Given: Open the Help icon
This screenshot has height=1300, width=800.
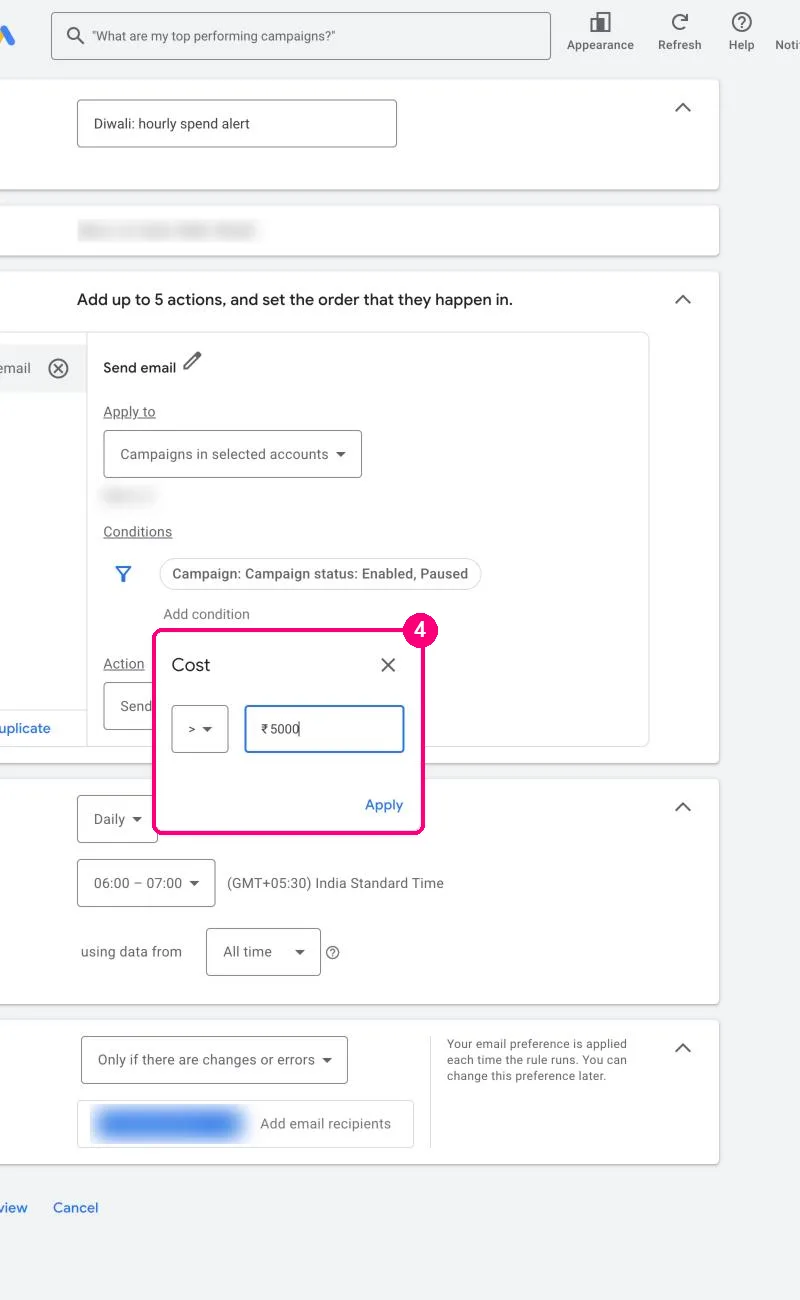Looking at the screenshot, I should (741, 22).
